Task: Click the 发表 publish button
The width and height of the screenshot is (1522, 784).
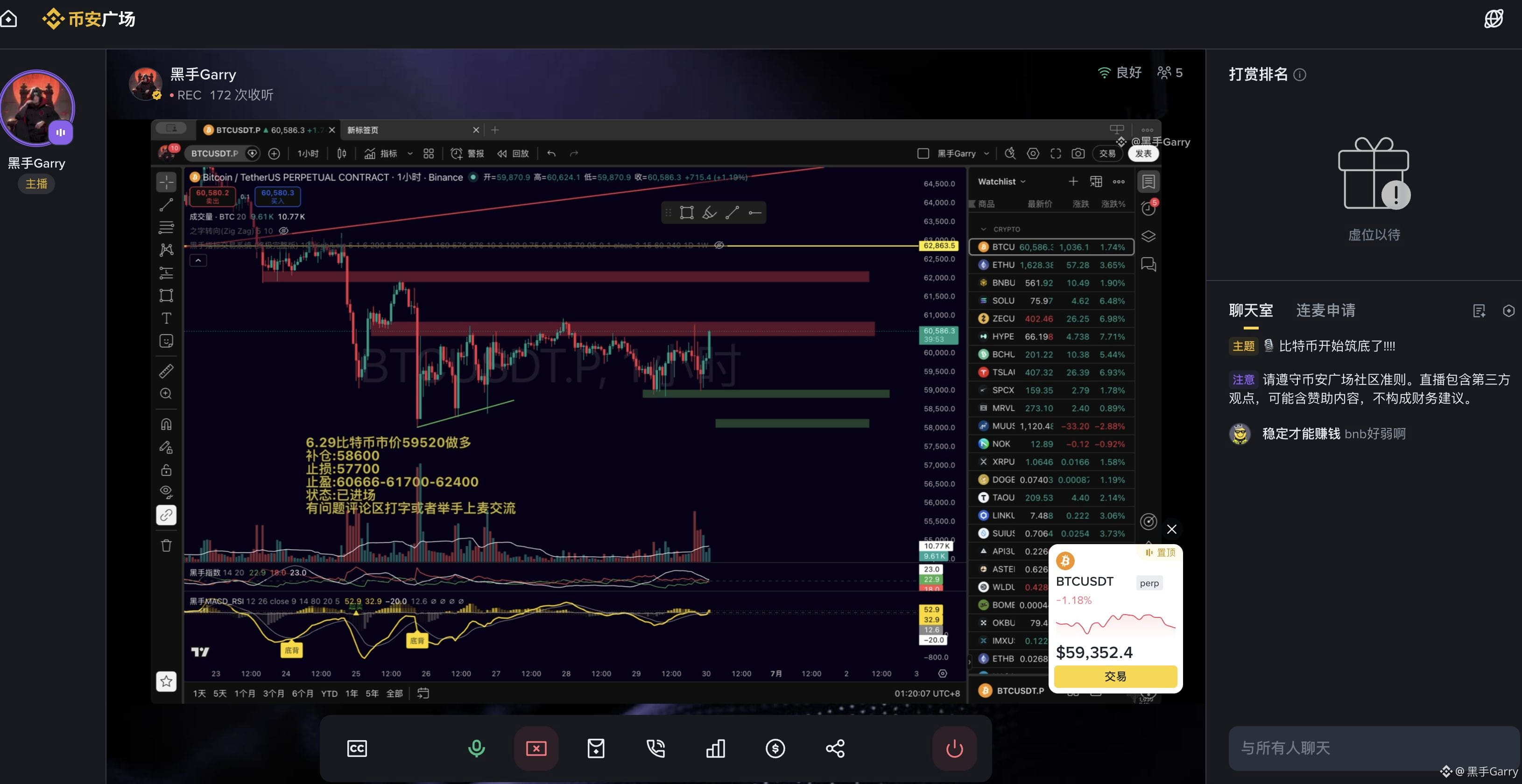Action: click(1143, 154)
